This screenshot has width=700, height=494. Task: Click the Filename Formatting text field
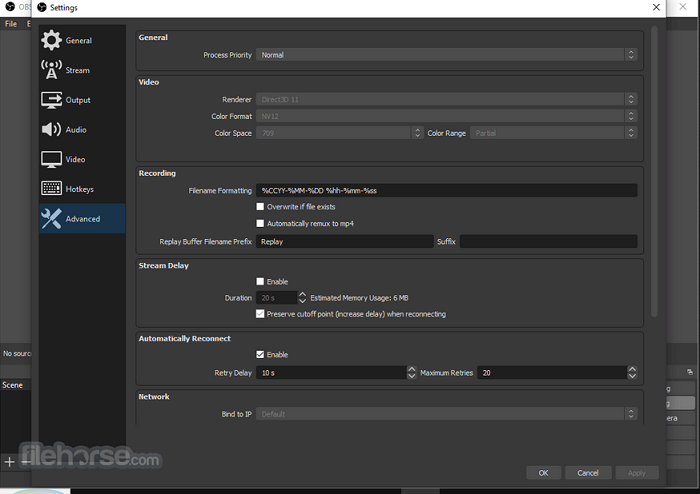pyautogui.click(x=446, y=190)
